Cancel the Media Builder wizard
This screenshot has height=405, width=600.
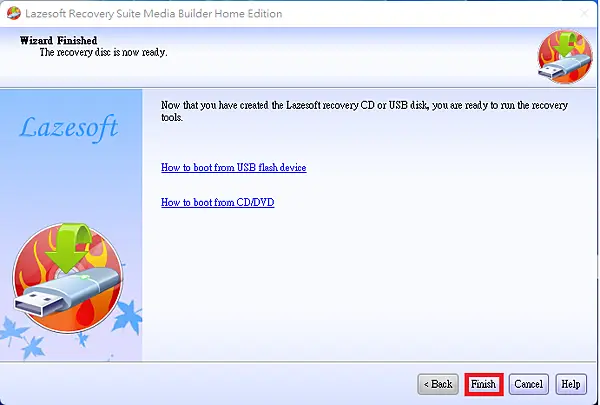click(529, 384)
